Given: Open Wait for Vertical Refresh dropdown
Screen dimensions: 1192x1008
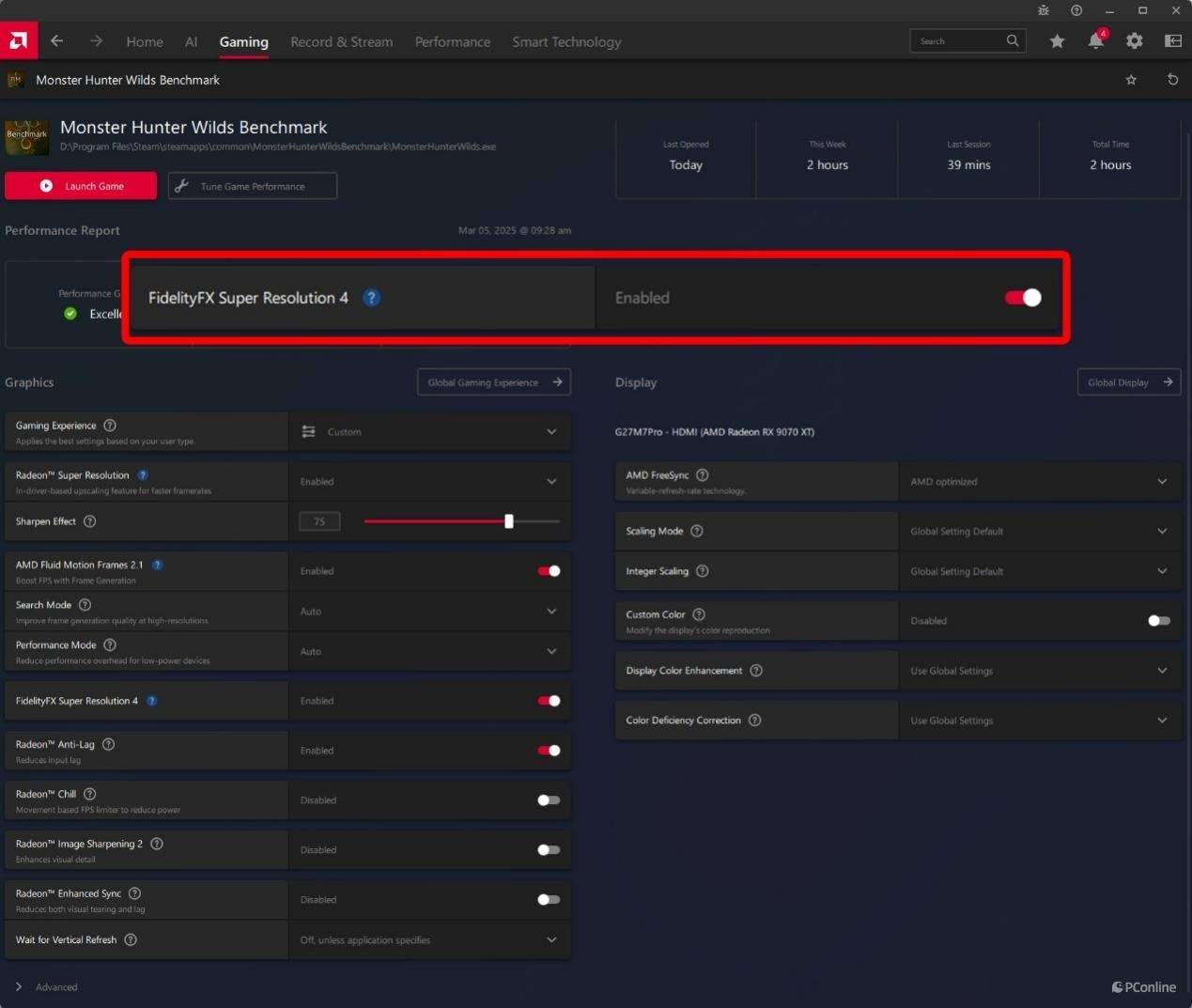Looking at the screenshot, I should click(429, 940).
